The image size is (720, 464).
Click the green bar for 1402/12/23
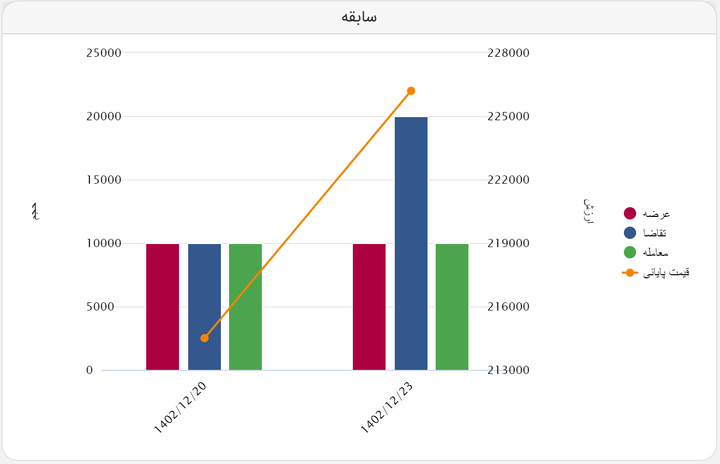click(452, 307)
